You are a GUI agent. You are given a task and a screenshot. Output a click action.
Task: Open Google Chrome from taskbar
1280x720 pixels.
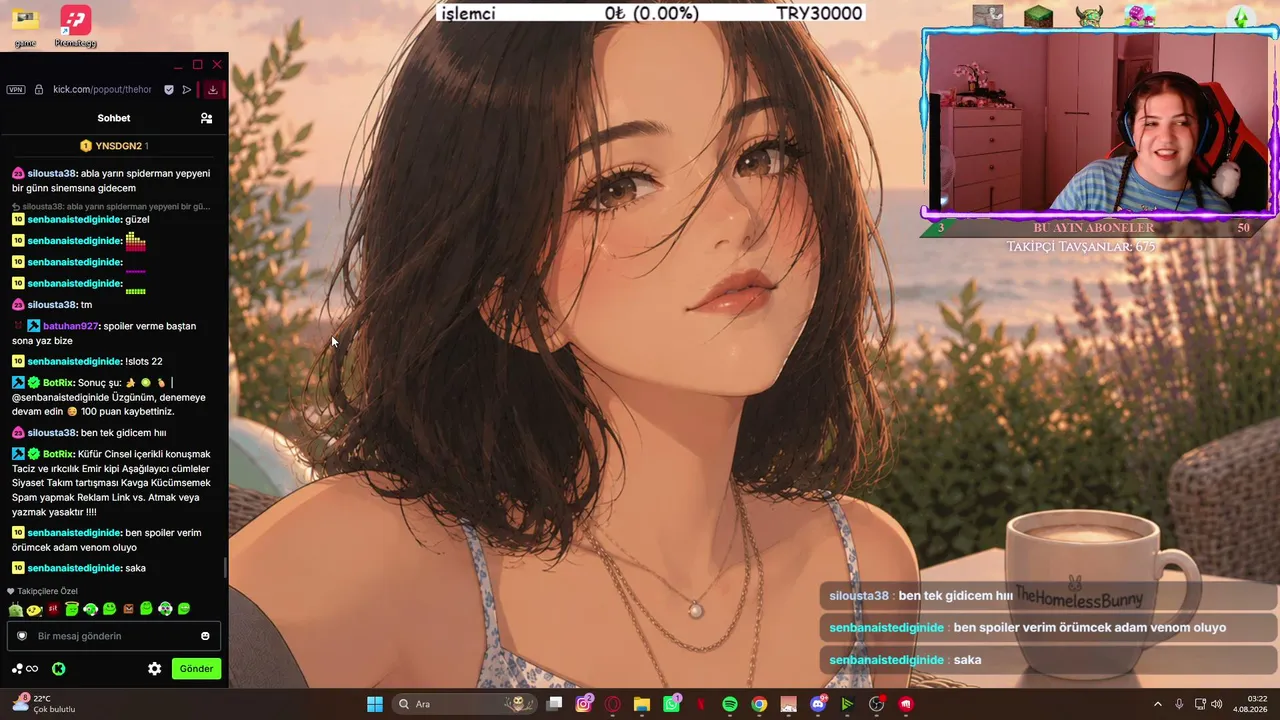[759, 704]
